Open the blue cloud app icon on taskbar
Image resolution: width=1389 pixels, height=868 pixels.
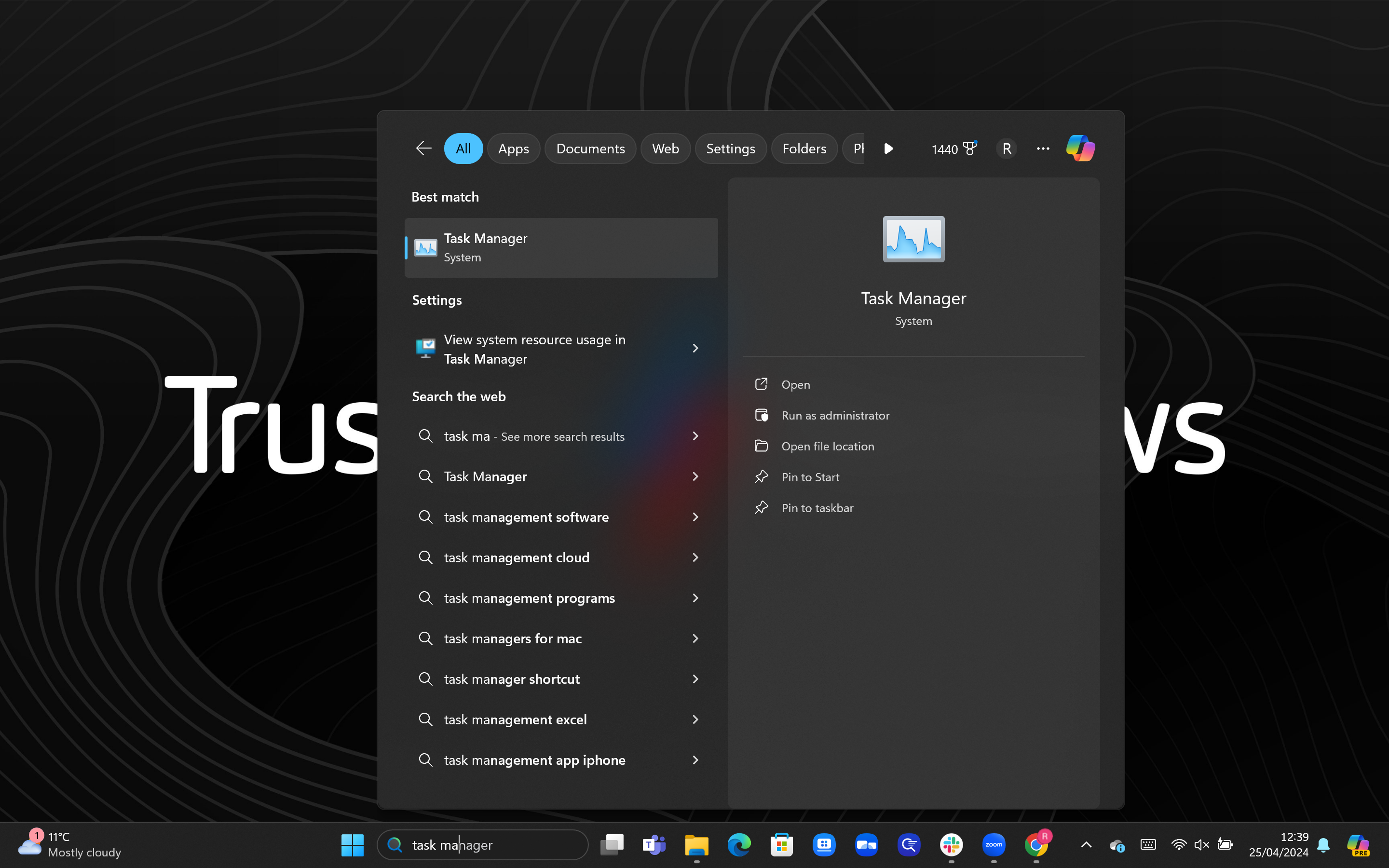click(x=866, y=844)
